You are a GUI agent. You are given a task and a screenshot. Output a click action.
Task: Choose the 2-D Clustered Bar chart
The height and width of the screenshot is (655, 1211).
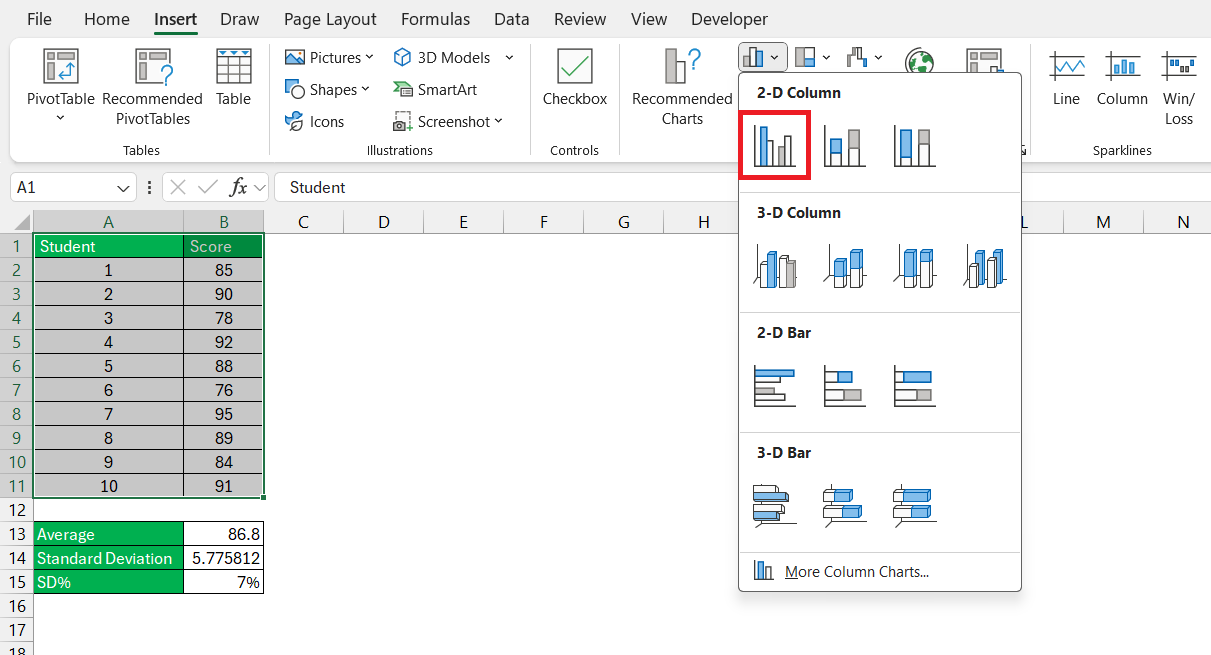point(775,386)
